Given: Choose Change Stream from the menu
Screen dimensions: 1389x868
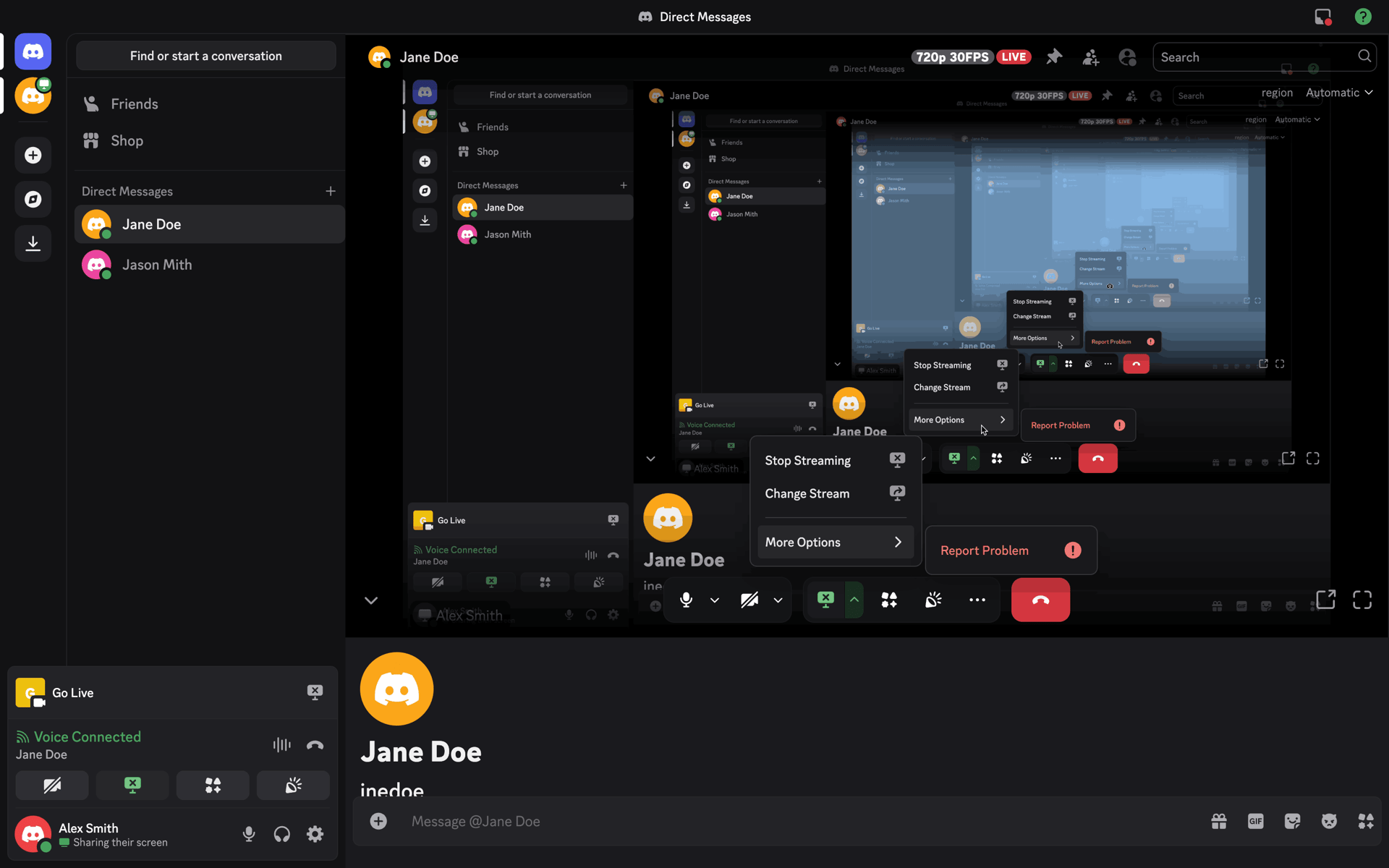Looking at the screenshot, I should (836, 494).
